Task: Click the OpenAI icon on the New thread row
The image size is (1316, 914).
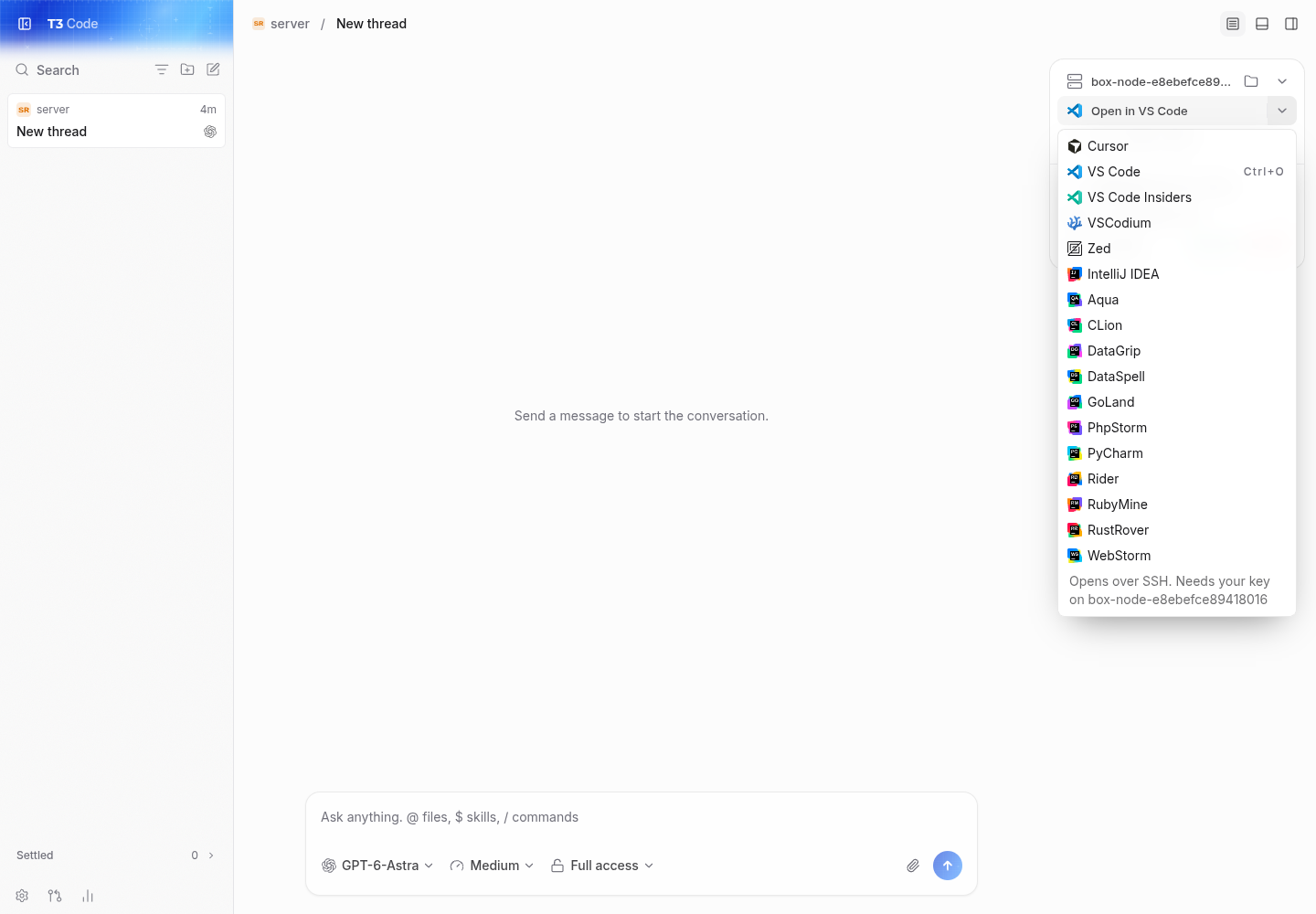Action: coord(210,132)
